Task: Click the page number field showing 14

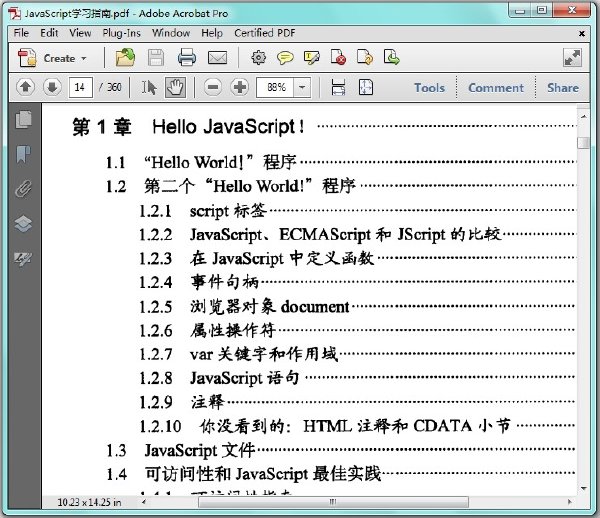Action: point(81,87)
